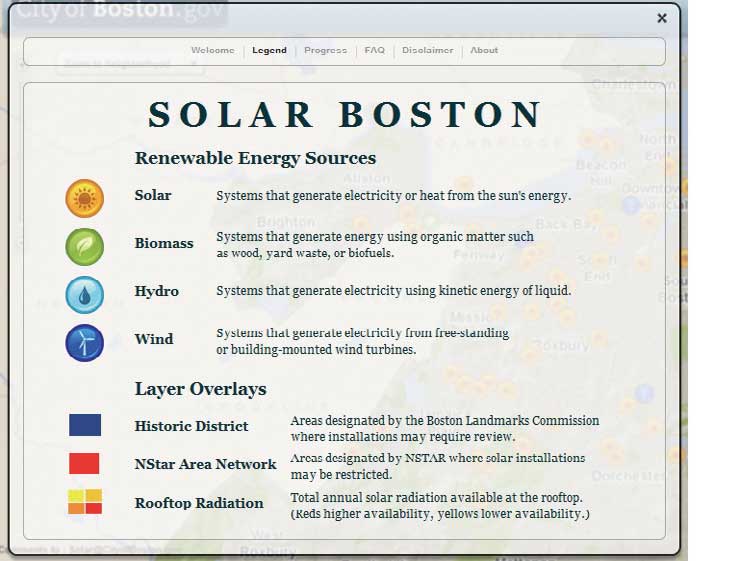
Task: Click the orange Solar sun icon
Action: [x=84, y=198]
